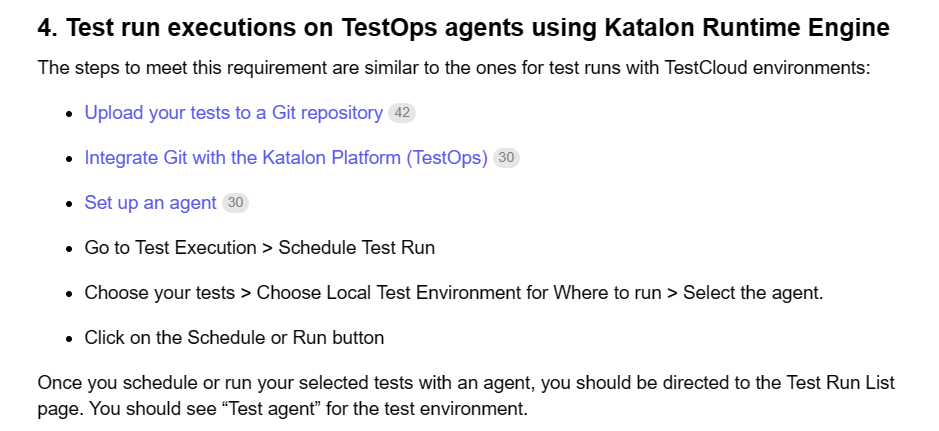Open the Set up an agent link

tap(150, 203)
